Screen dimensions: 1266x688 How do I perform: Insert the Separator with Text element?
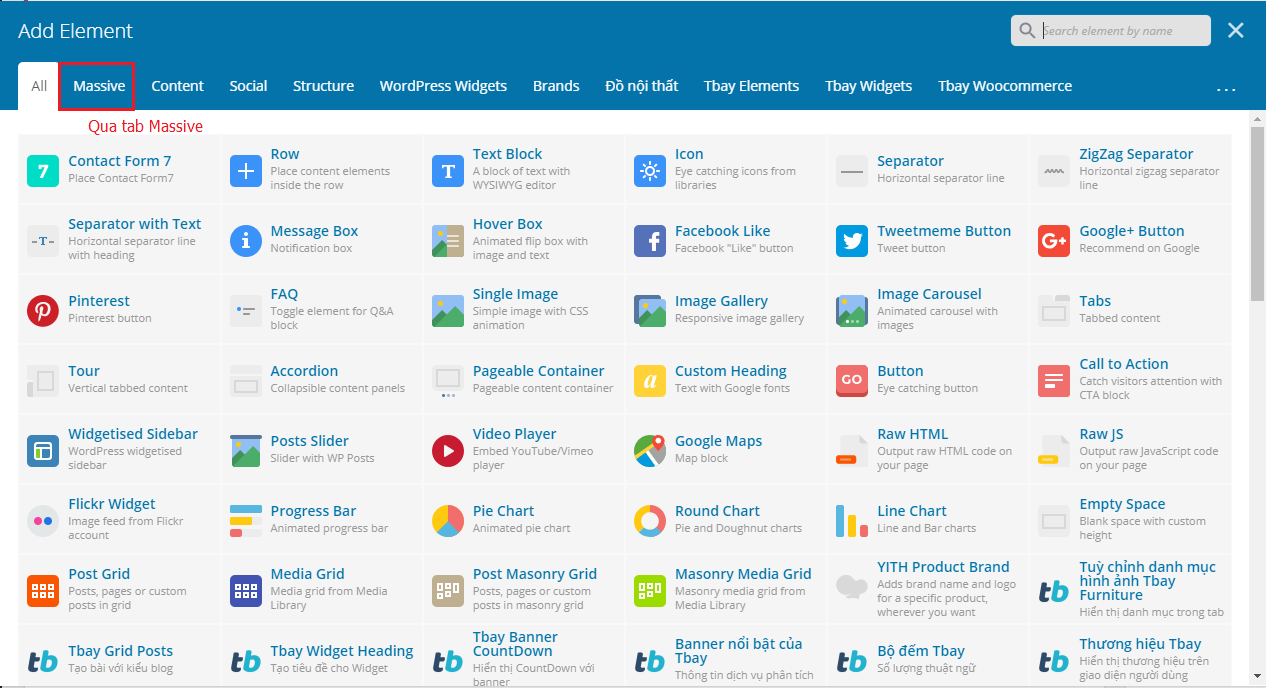tap(119, 241)
